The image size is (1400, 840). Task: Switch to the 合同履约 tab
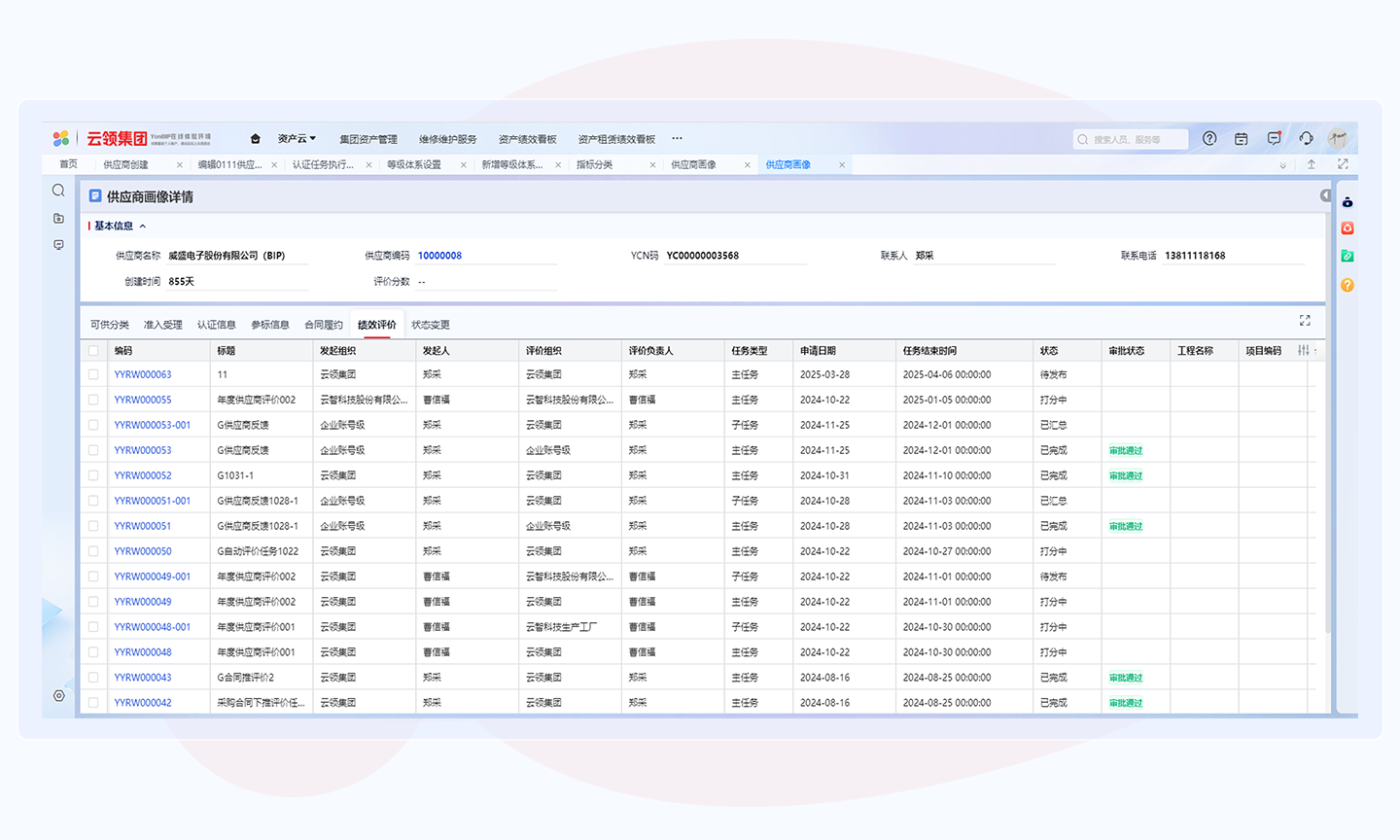(x=323, y=325)
